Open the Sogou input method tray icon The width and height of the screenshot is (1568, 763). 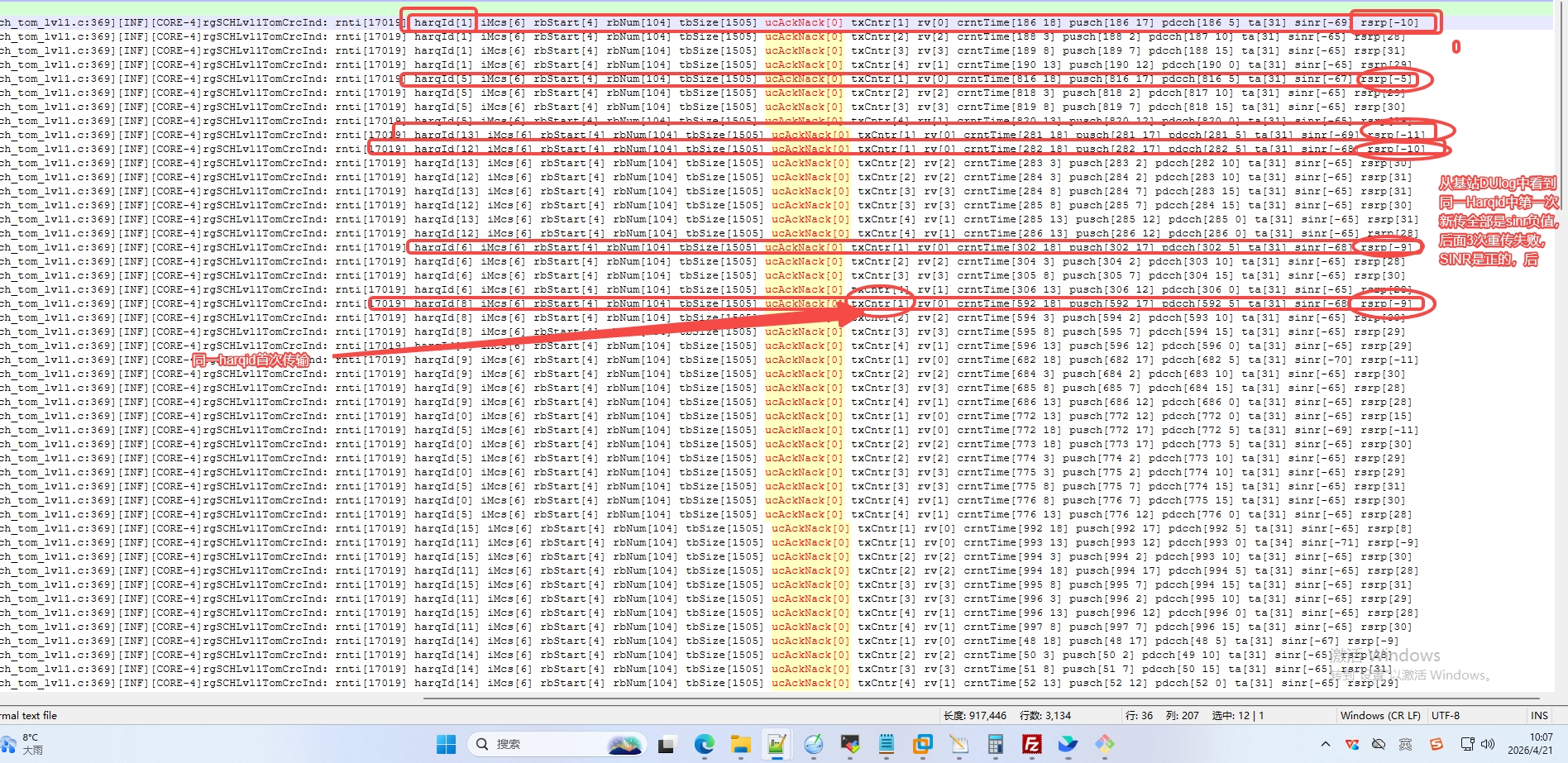(1436, 744)
